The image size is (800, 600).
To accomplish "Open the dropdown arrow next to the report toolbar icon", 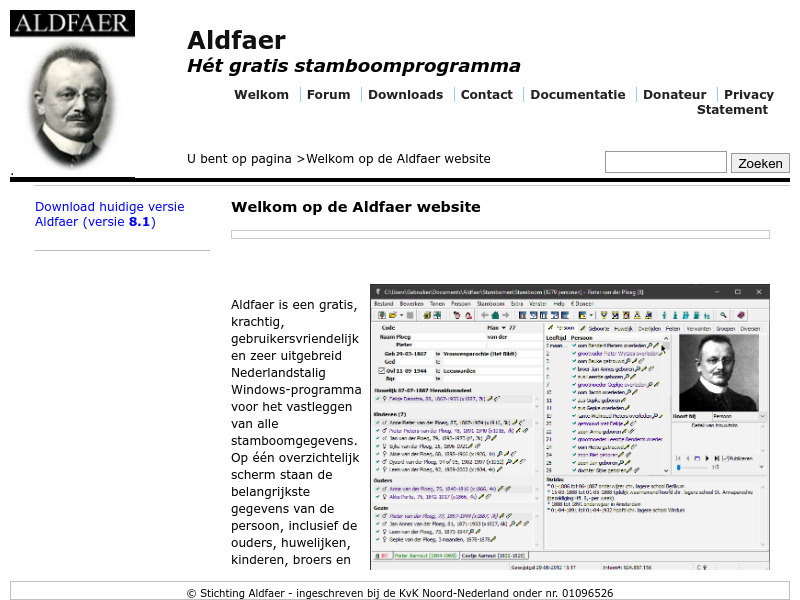I will 591,314.
